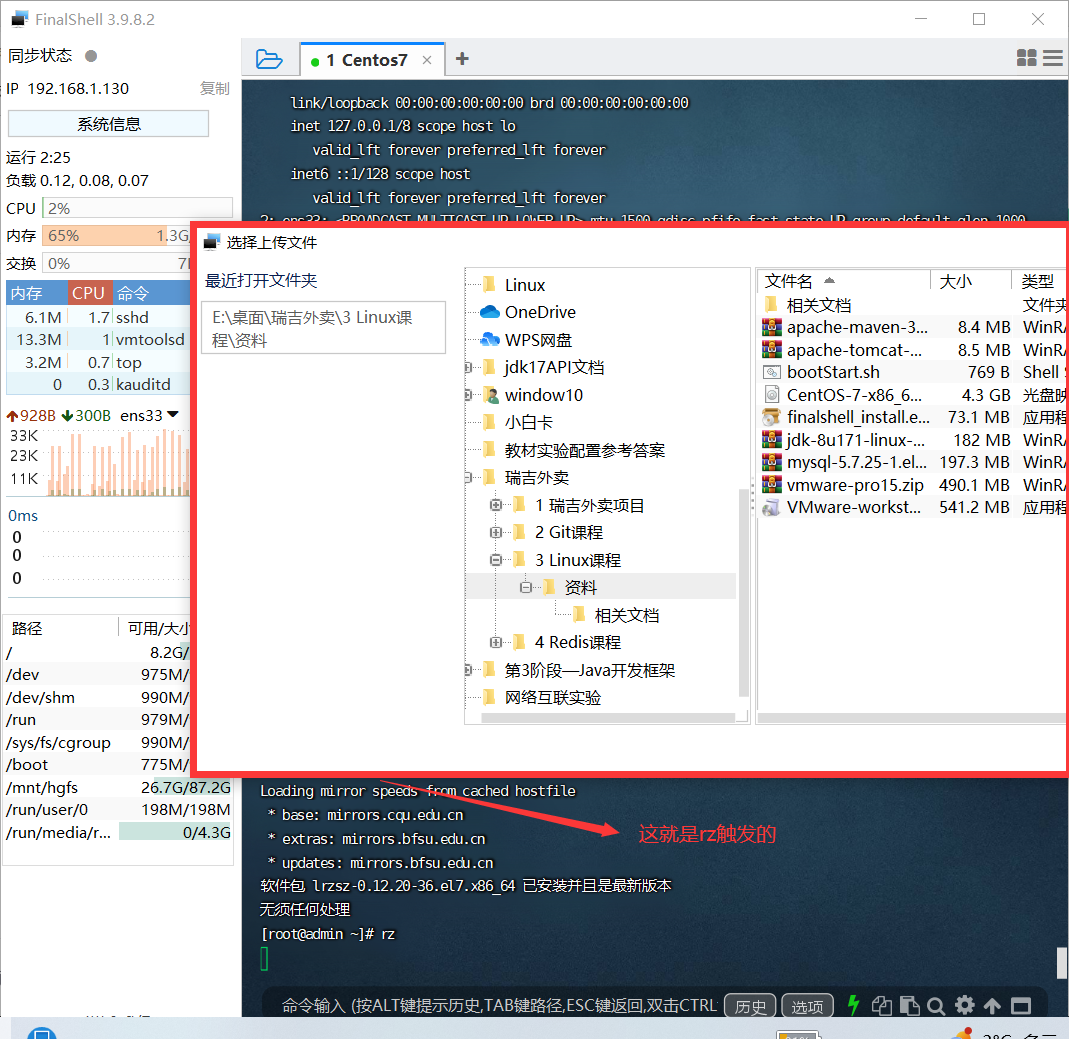
Task: Open the 相关文档 folder in the file list
Action: coord(819,305)
